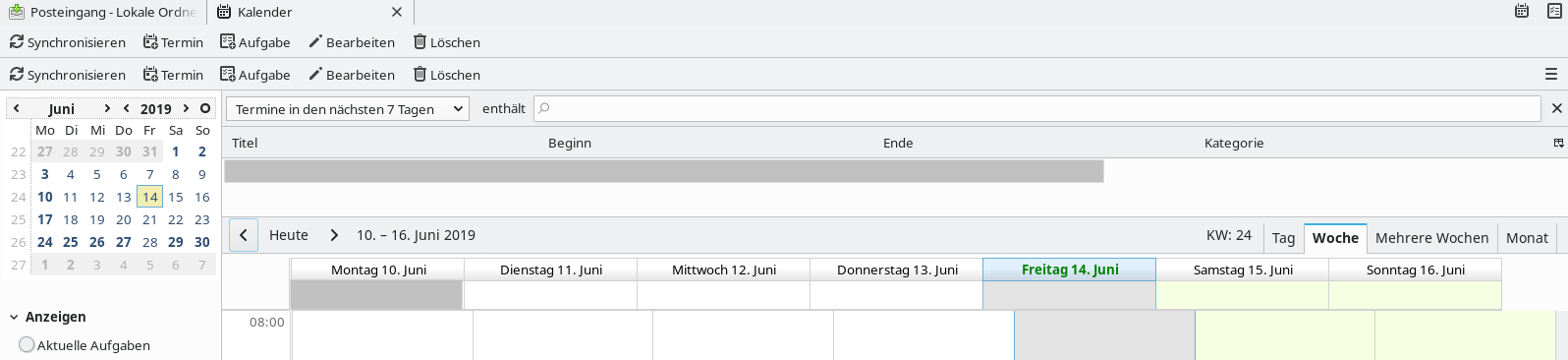
Task: Open the hamburger application menu
Action: [1551, 75]
